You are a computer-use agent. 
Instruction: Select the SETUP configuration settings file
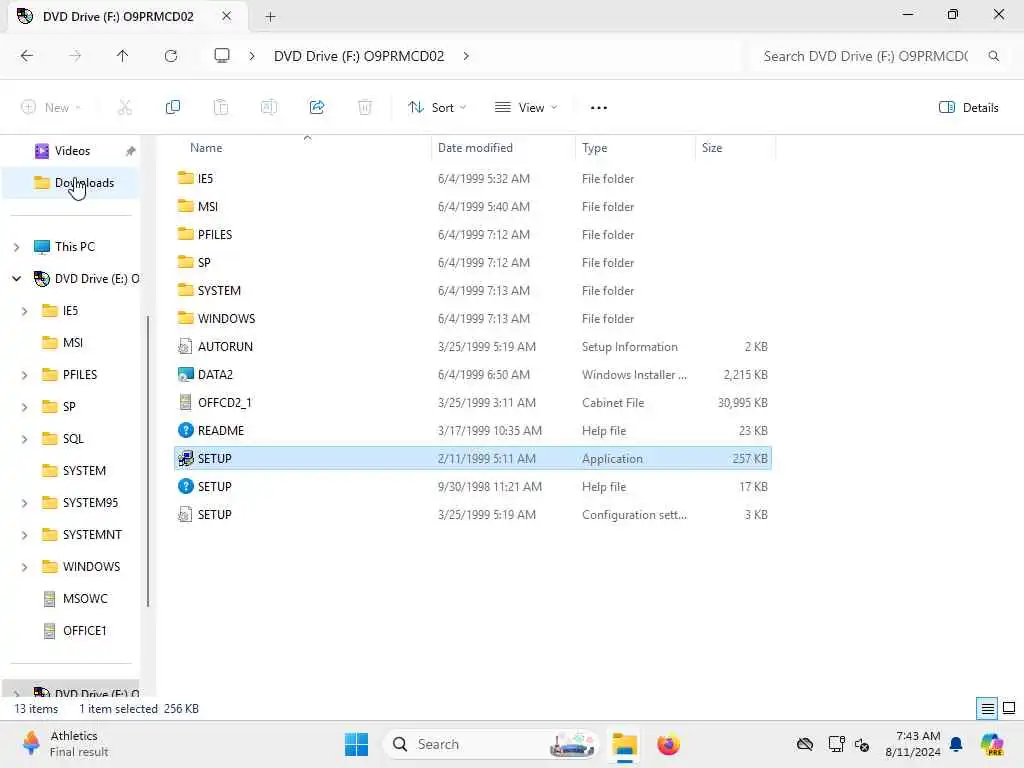(x=473, y=515)
